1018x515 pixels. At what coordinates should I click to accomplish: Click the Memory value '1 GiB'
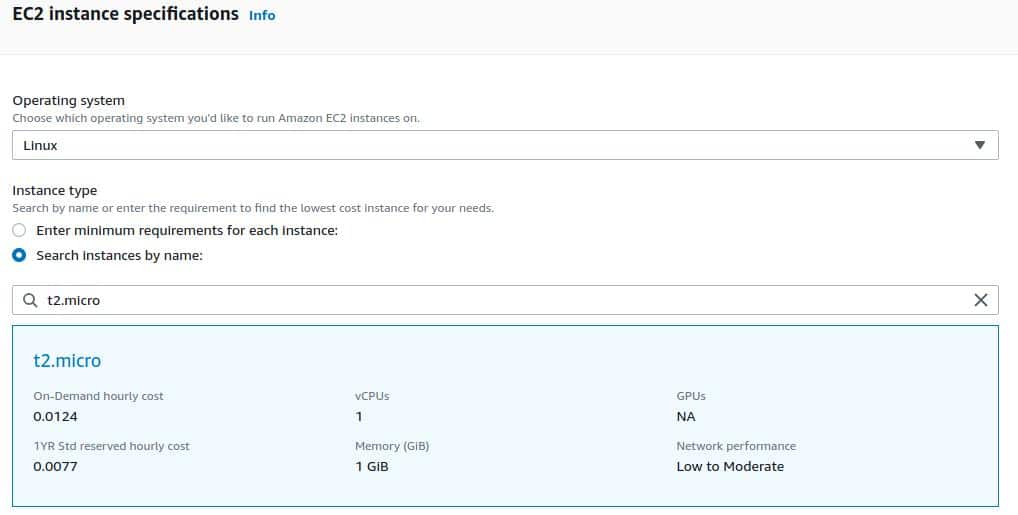(x=372, y=466)
